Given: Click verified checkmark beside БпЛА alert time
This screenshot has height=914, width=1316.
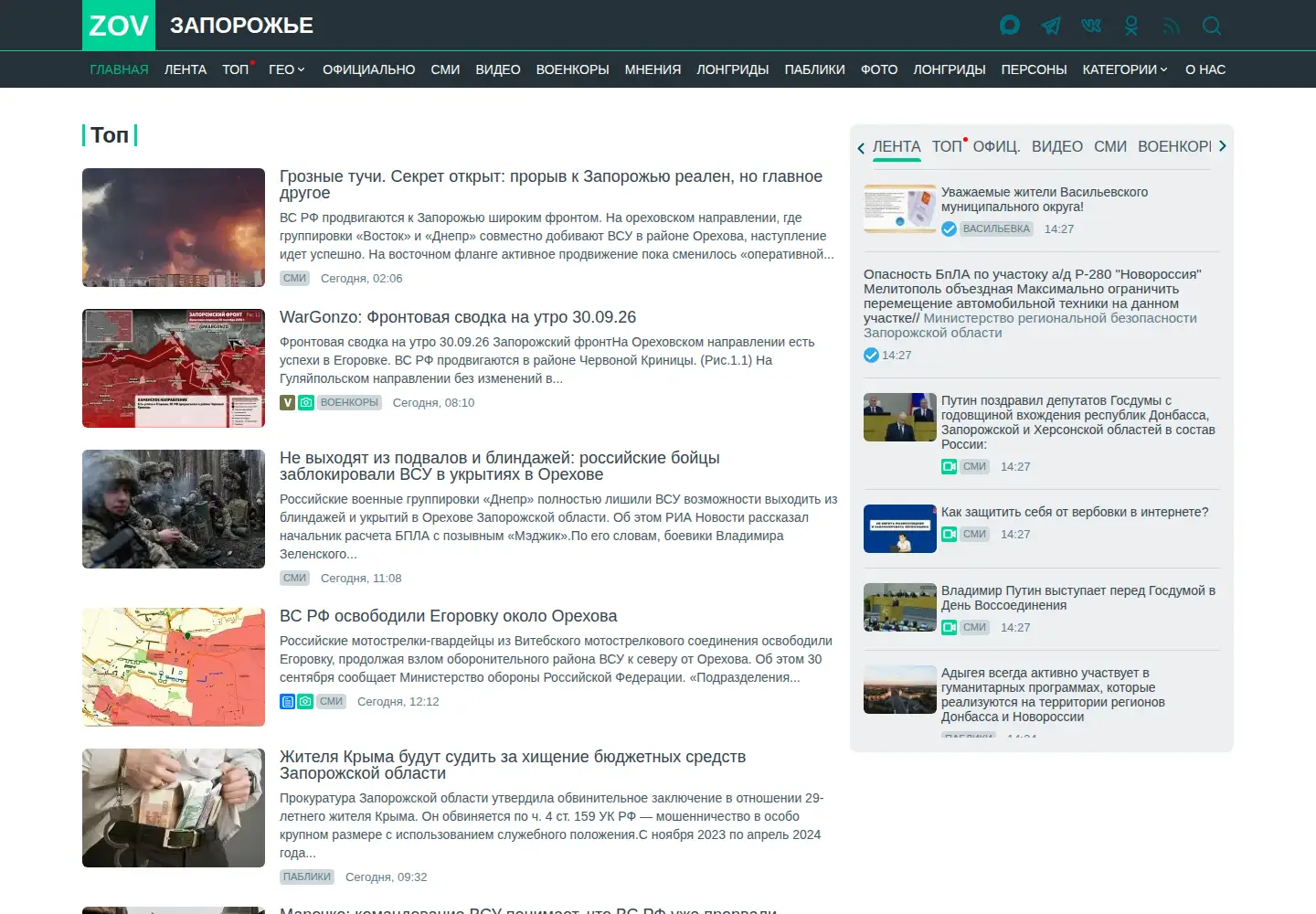Looking at the screenshot, I should (x=871, y=355).
